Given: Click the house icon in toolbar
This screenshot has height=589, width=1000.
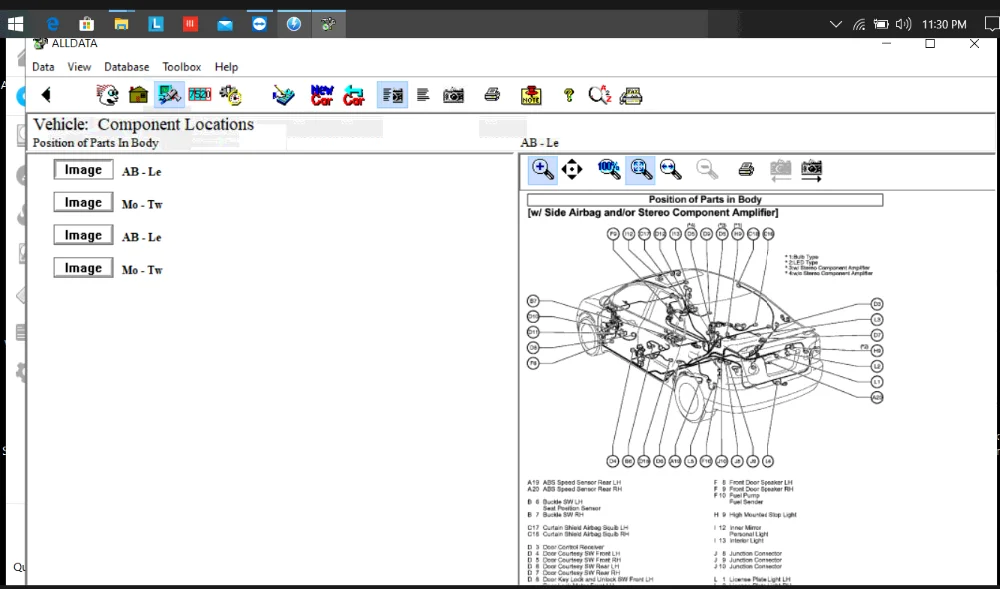Looking at the screenshot, I should click(138, 95).
